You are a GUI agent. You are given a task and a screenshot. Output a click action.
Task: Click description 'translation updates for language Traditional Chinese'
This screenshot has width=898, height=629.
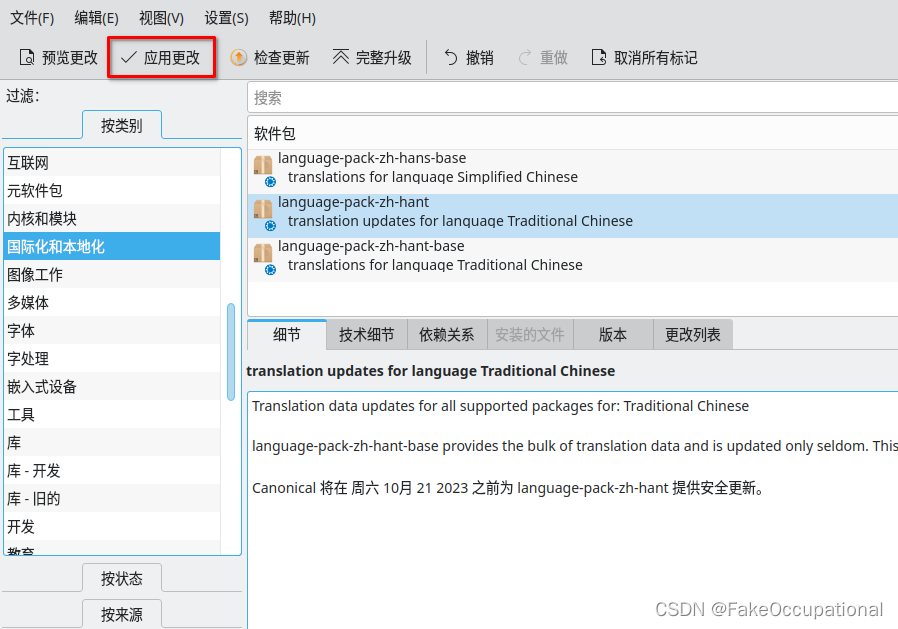[460, 221]
